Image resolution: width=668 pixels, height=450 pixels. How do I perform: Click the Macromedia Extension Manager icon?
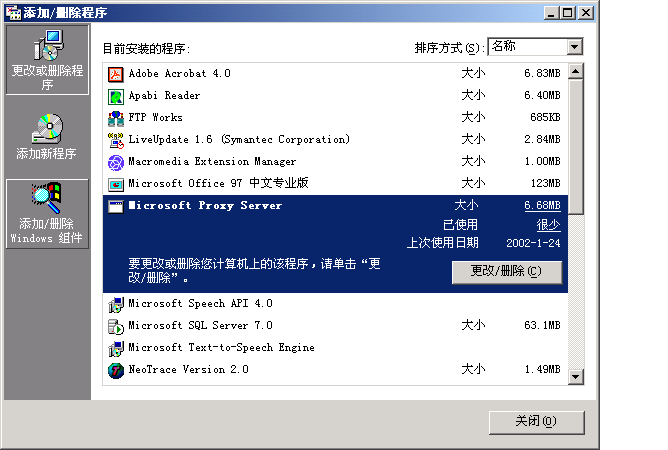tap(115, 162)
